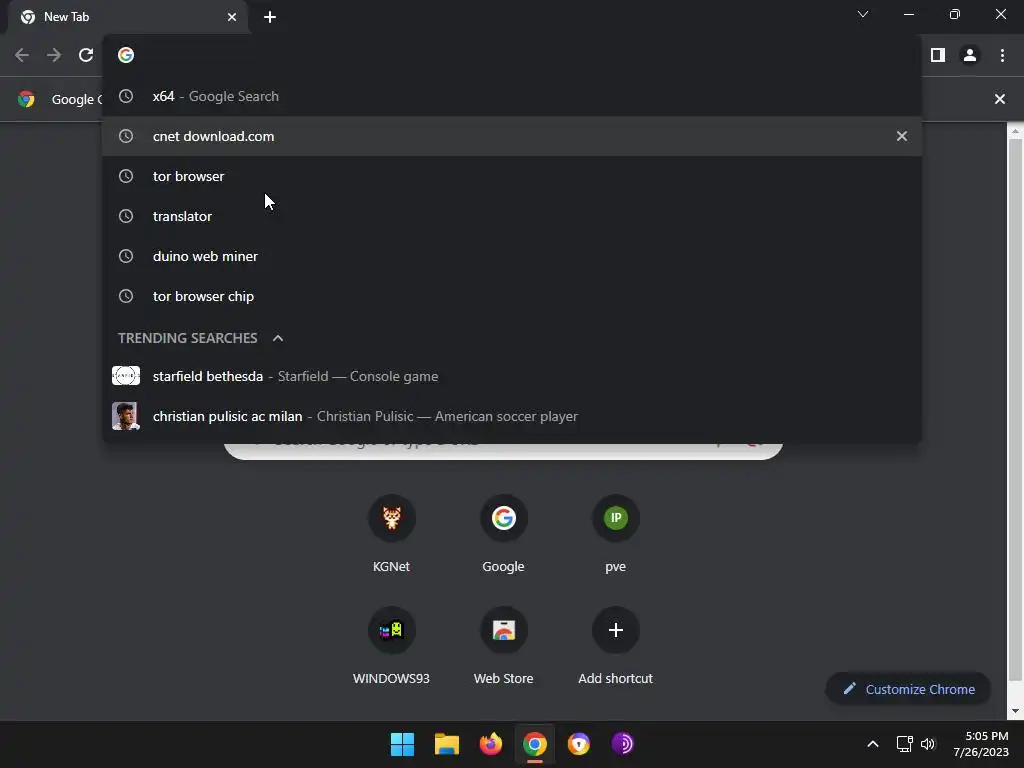Close the New Tab tab
The image size is (1024, 768).
pyautogui.click(x=232, y=17)
